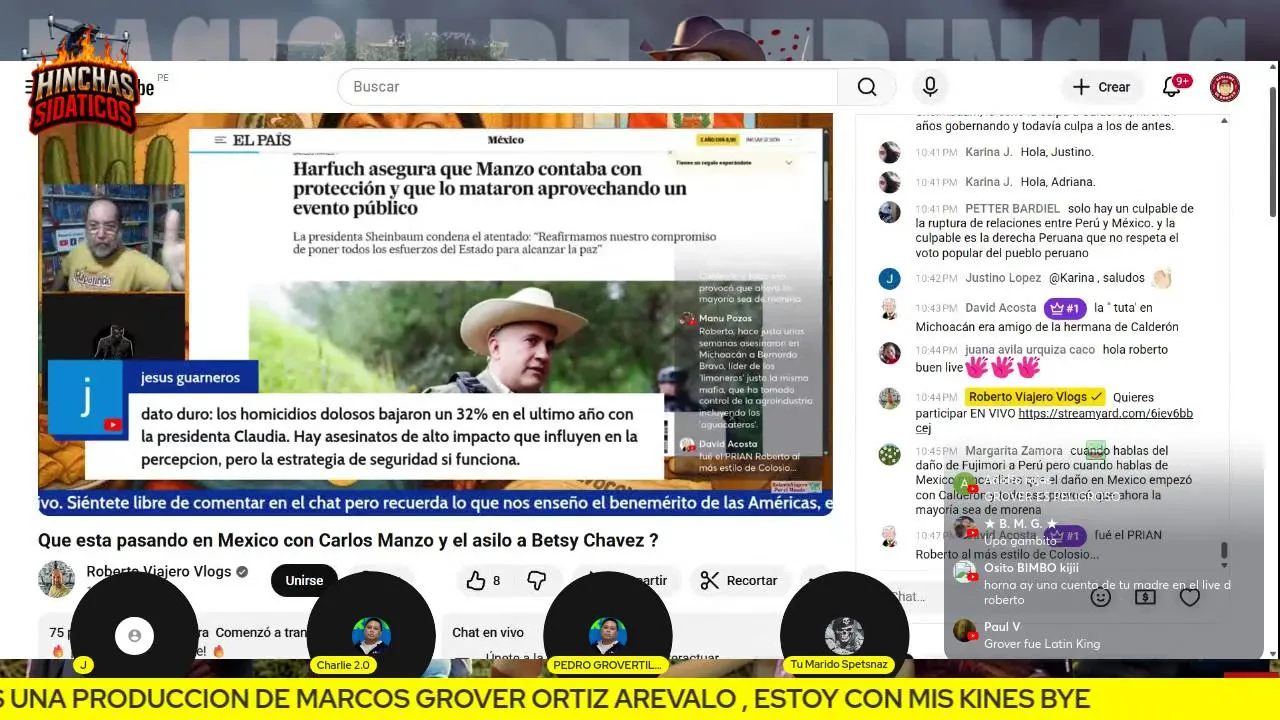Click the Chat en vivo label below the video

[x=488, y=632]
